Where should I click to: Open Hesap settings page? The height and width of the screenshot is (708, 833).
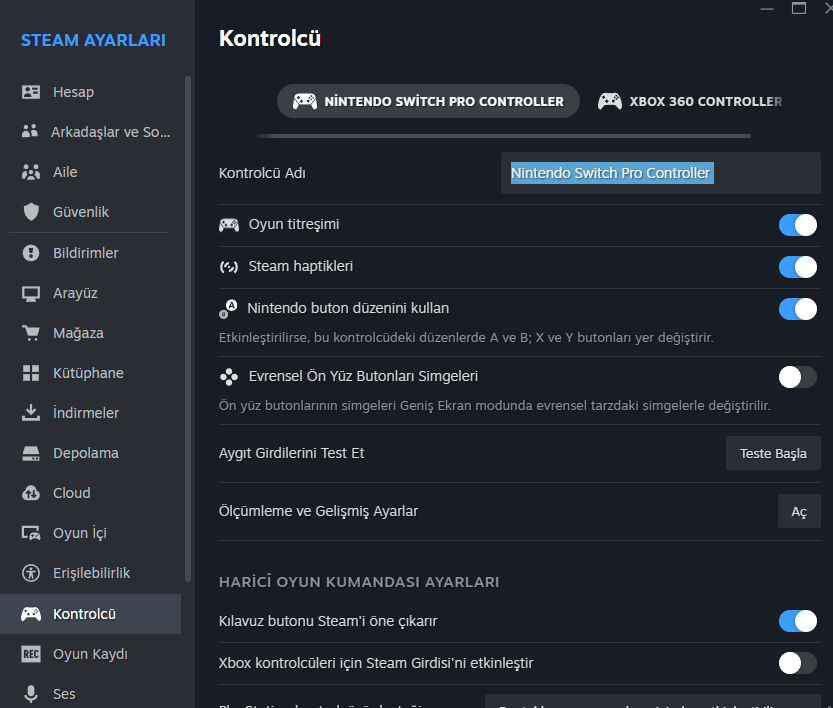pyautogui.click(x=90, y=92)
